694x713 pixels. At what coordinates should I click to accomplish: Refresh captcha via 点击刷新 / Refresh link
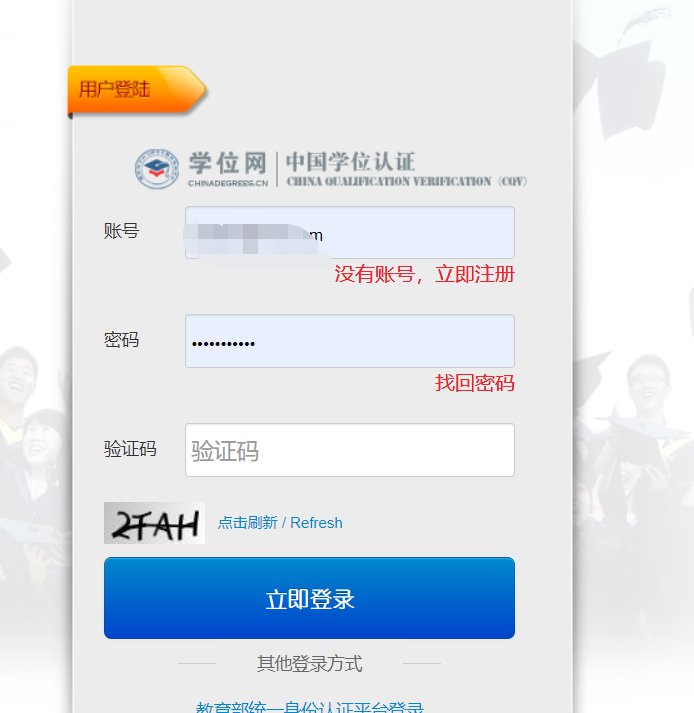point(280,523)
